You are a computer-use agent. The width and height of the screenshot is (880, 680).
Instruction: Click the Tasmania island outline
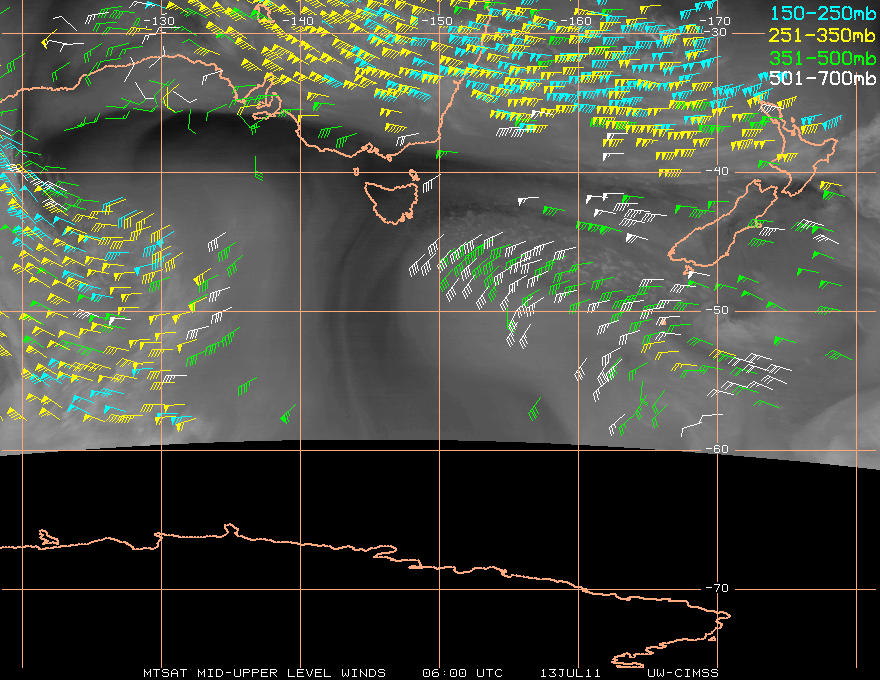click(x=391, y=200)
